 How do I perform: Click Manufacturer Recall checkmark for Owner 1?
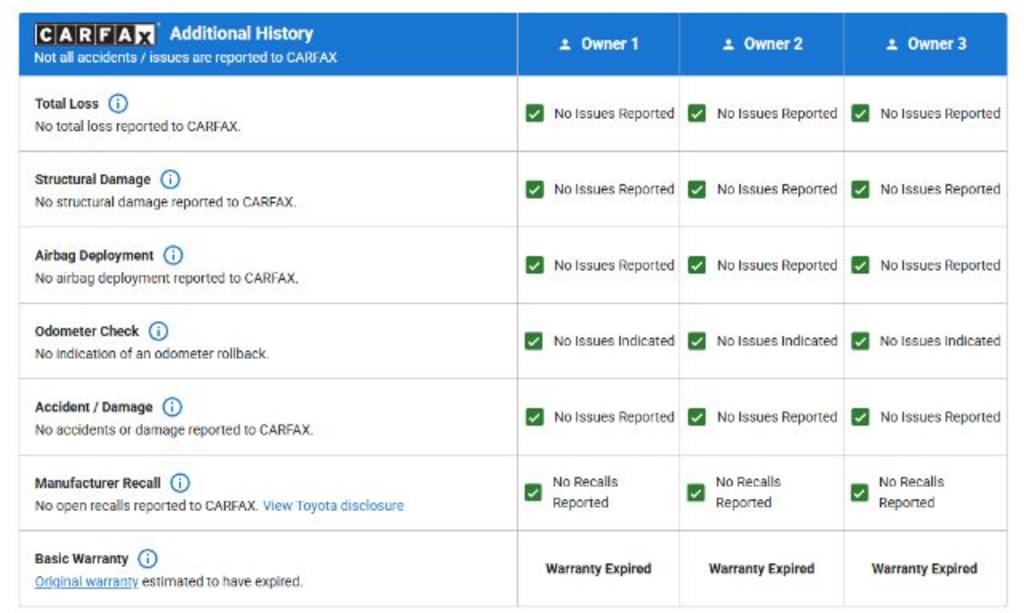[533, 492]
